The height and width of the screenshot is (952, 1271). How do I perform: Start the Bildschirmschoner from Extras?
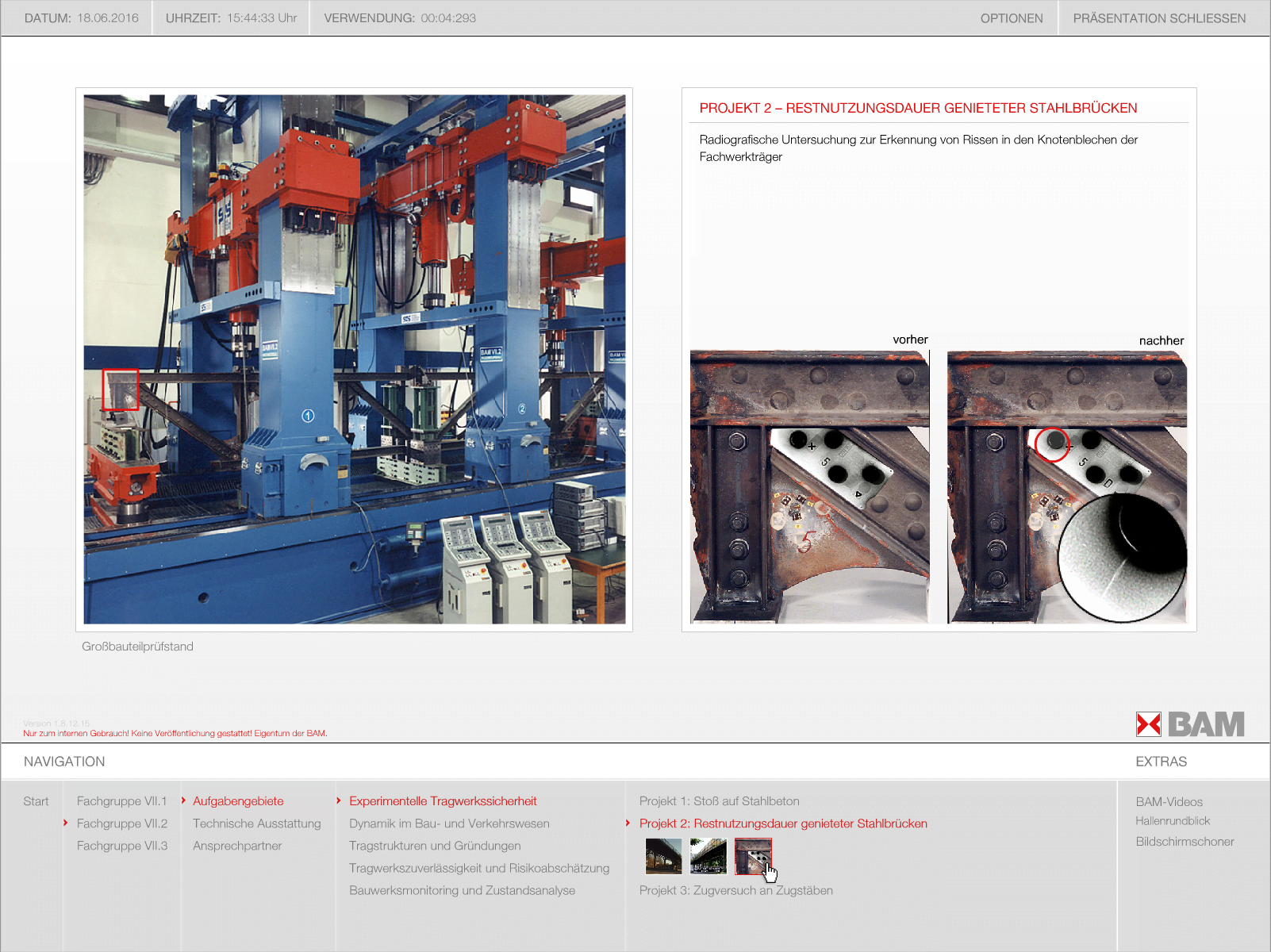click(1185, 842)
